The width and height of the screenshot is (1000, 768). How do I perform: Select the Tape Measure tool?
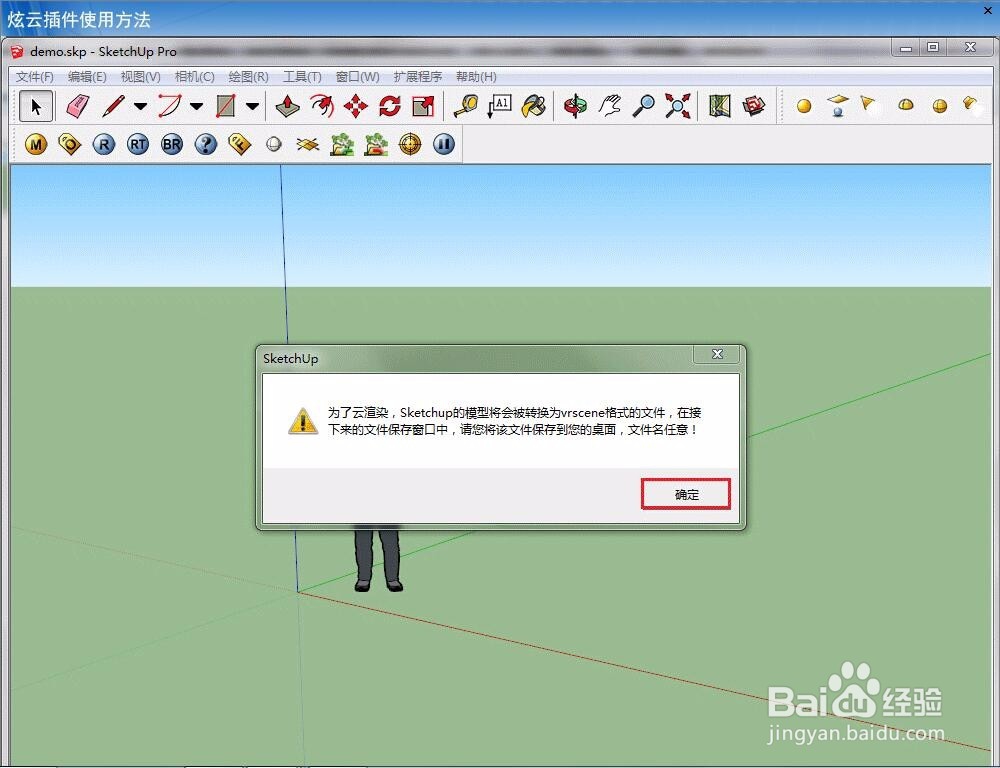(467, 106)
